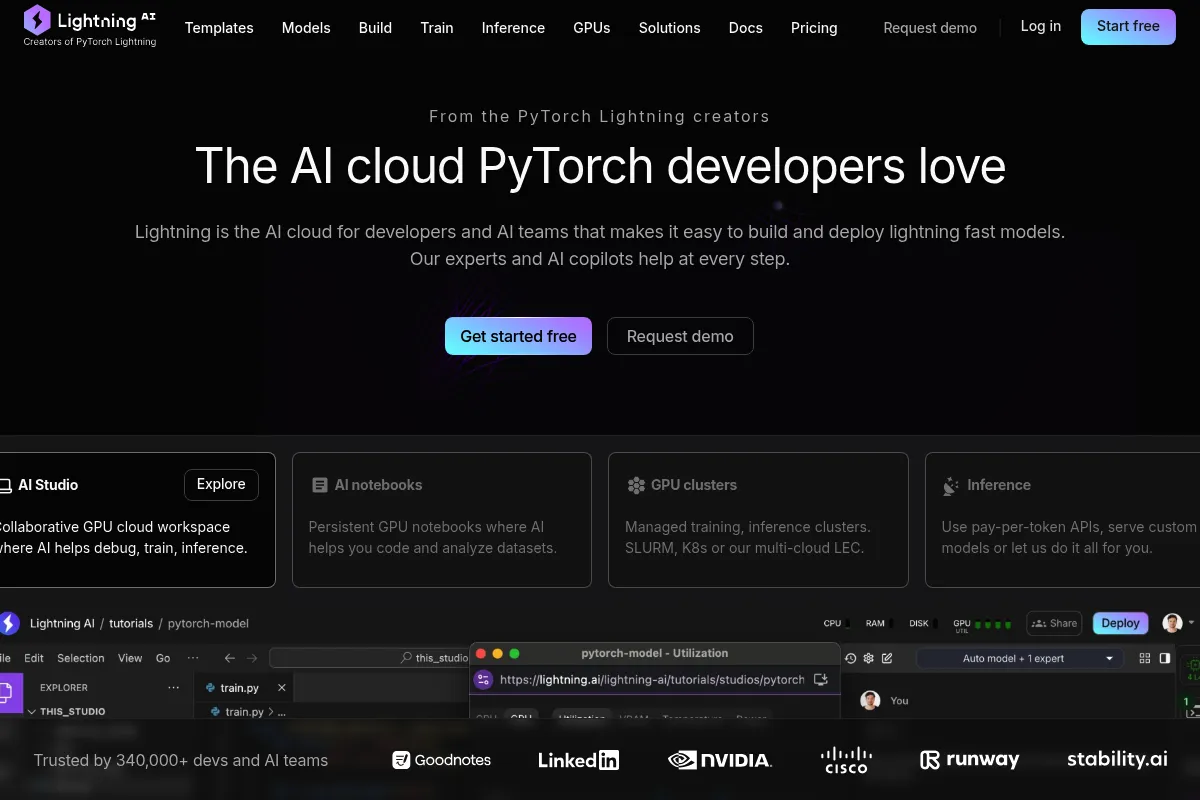Viewport: 1200px width, 800px height.
Task: Click the AI notebooks icon
Action: pos(320,485)
